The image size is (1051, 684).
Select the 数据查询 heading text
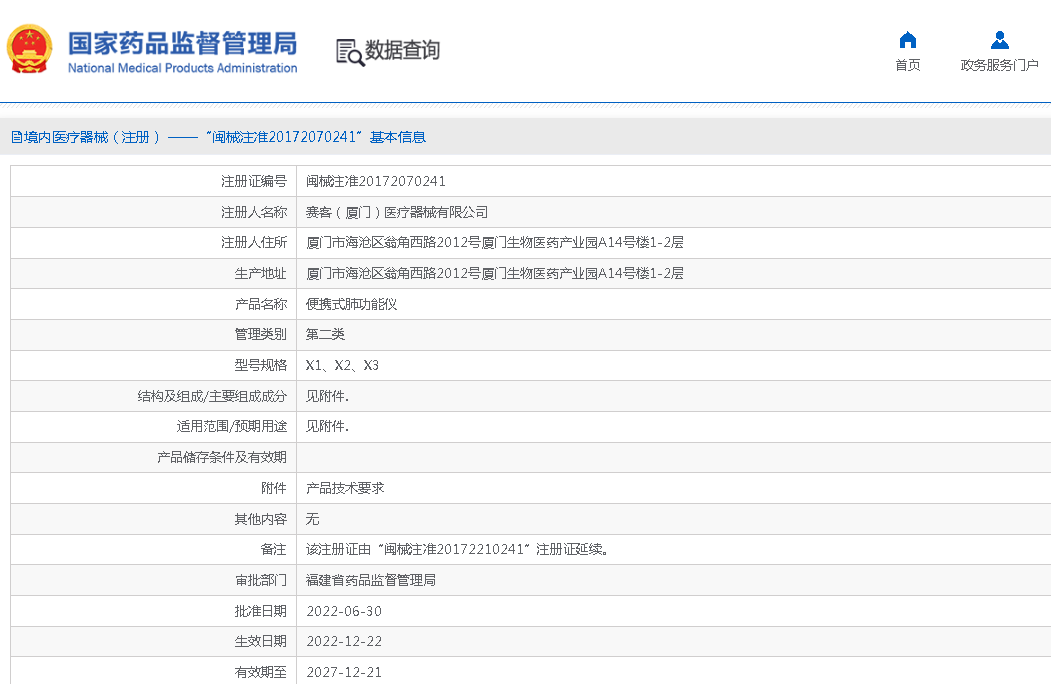(402, 50)
